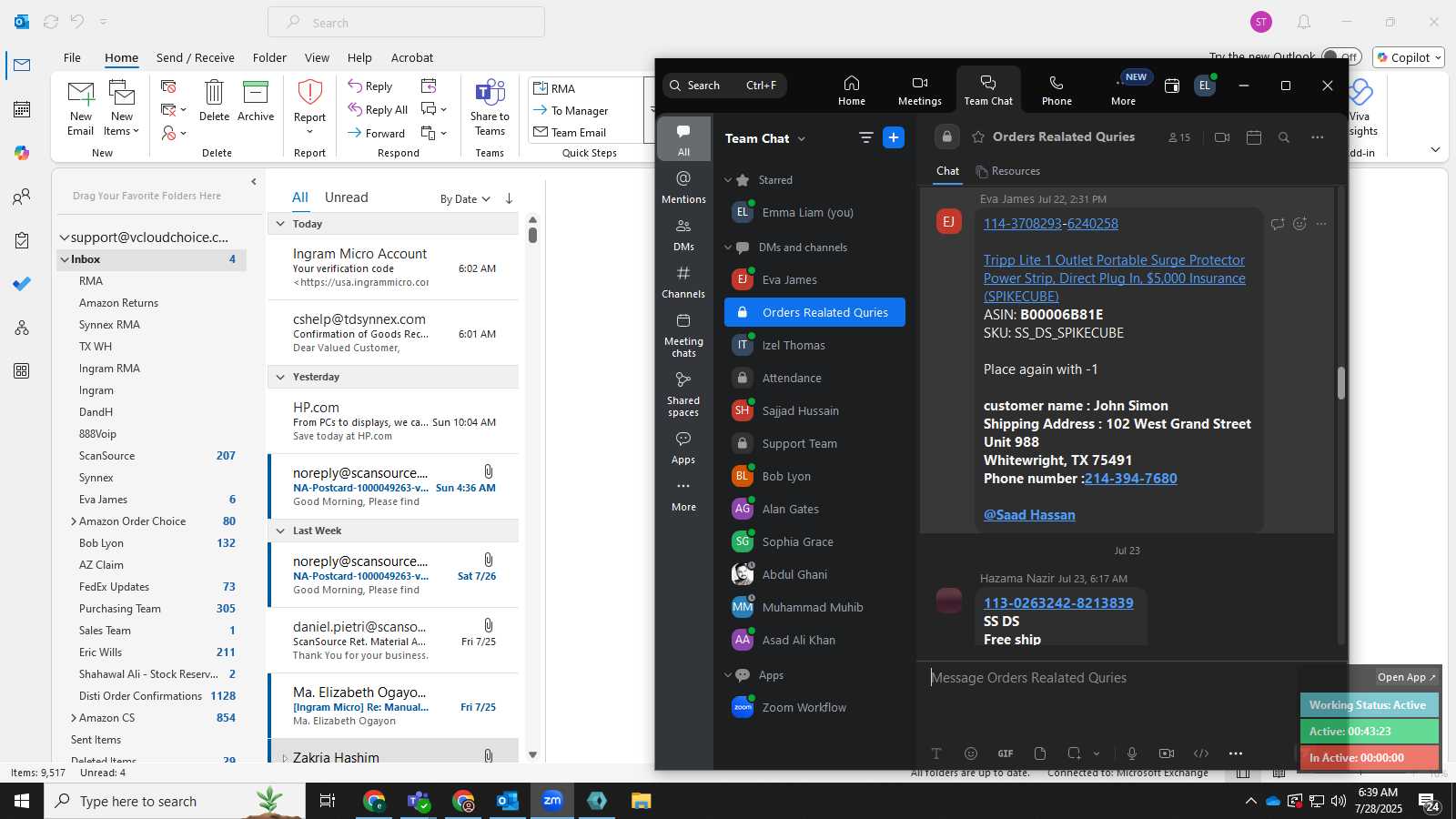The width and height of the screenshot is (1456, 819).
Task: Search within channel using magnifier icon
Action: click(1284, 137)
